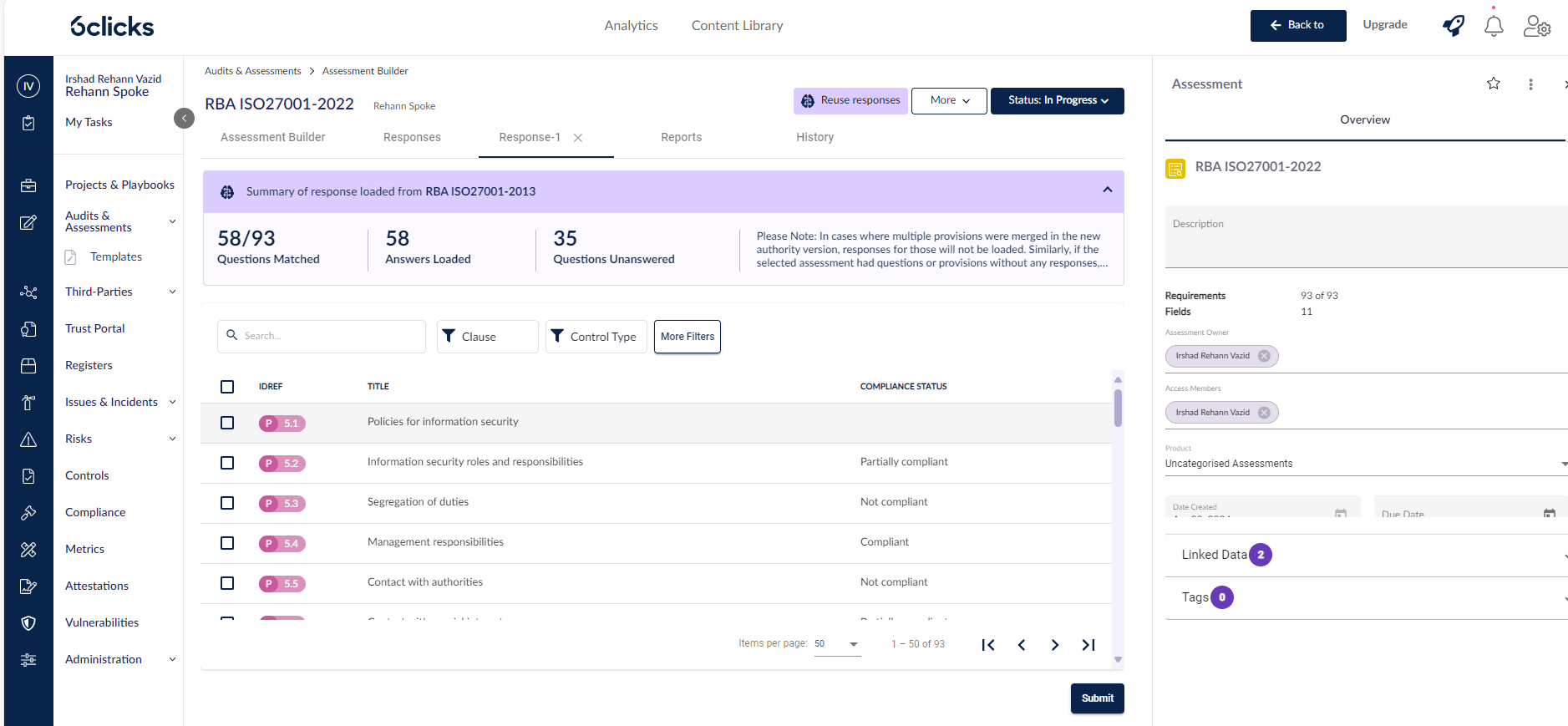Viewport: 1568px width, 726px height.
Task: Collapse the sidebar with the arrow button
Action: pyautogui.click(x=184, y=119)
